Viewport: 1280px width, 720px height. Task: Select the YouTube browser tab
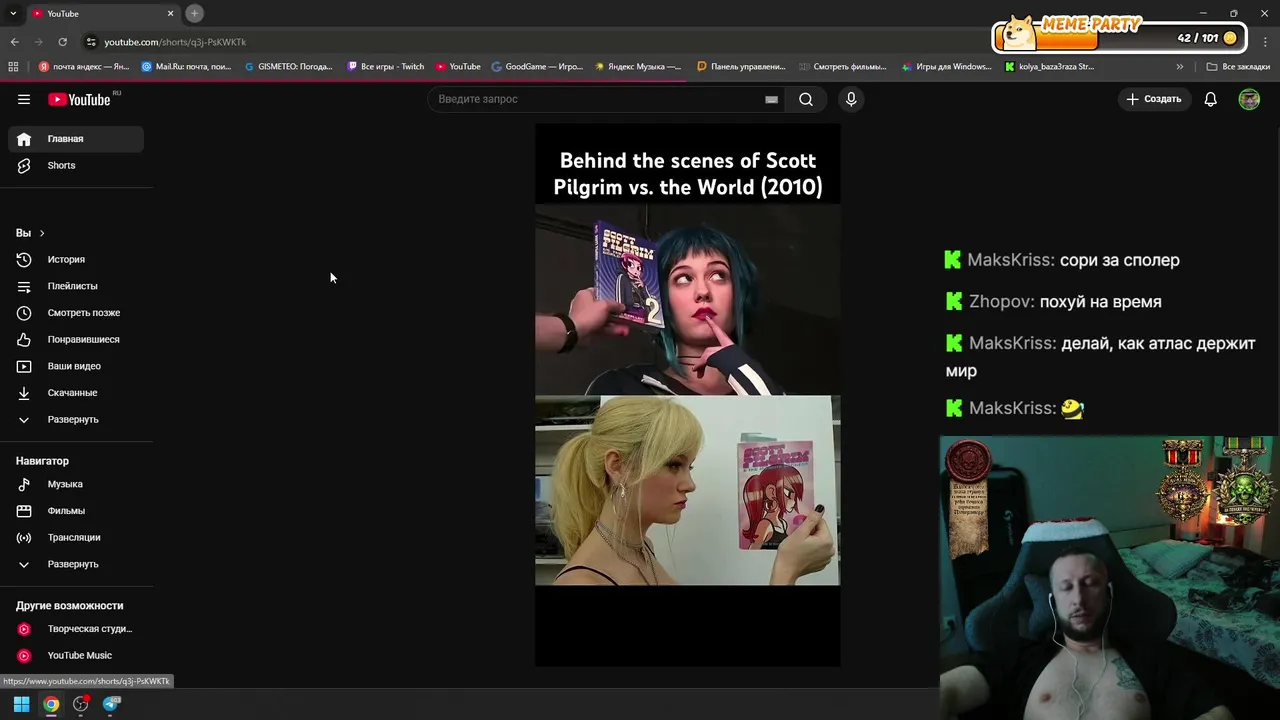click(x=100, y=13)
